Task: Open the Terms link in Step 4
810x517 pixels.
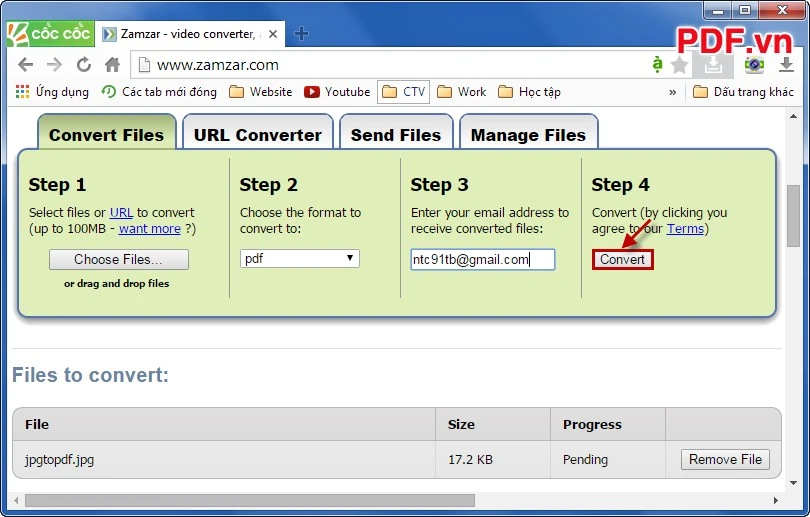Action: pyautogui.click(x=685, y=228)
